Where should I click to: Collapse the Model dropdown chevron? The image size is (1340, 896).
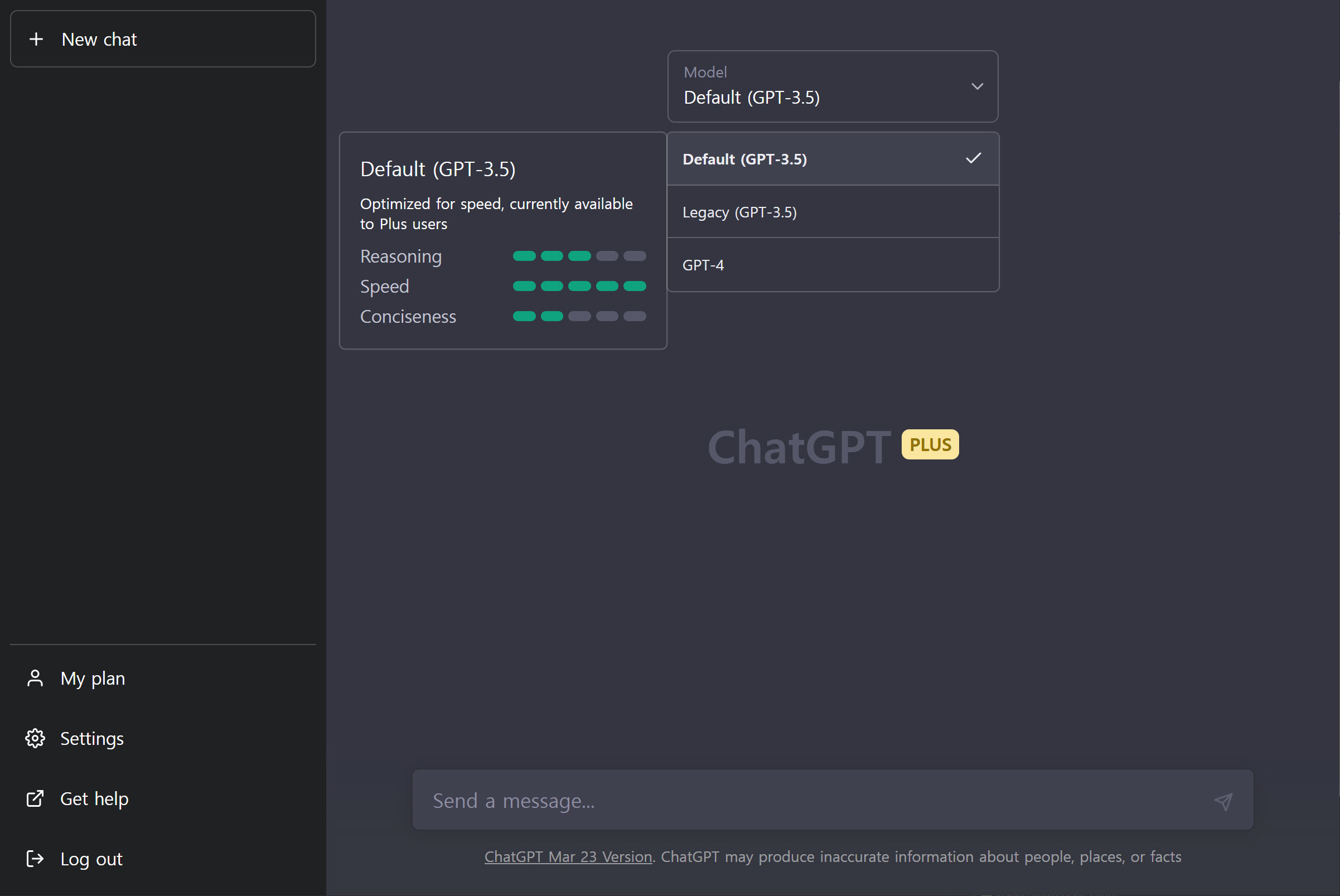977,86
